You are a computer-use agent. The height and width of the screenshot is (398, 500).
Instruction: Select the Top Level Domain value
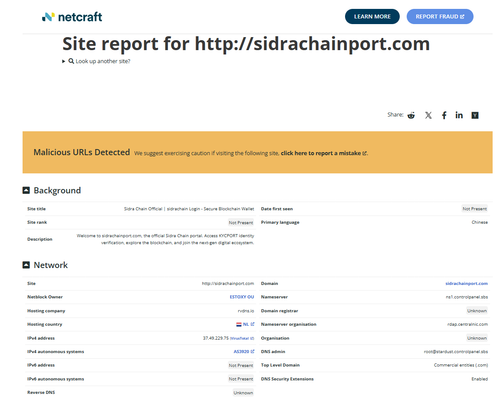tap(461, 365)
